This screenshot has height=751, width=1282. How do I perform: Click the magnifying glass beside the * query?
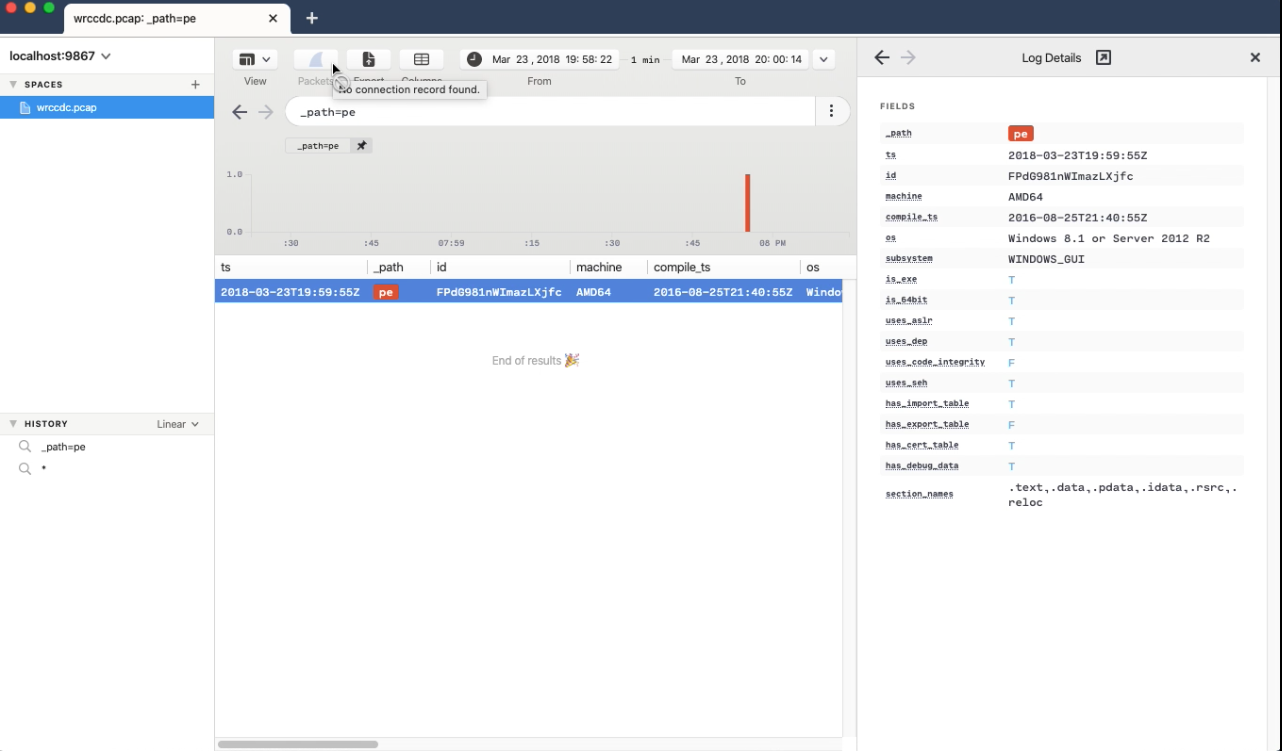pyautogui.click(x=24, y=467)
